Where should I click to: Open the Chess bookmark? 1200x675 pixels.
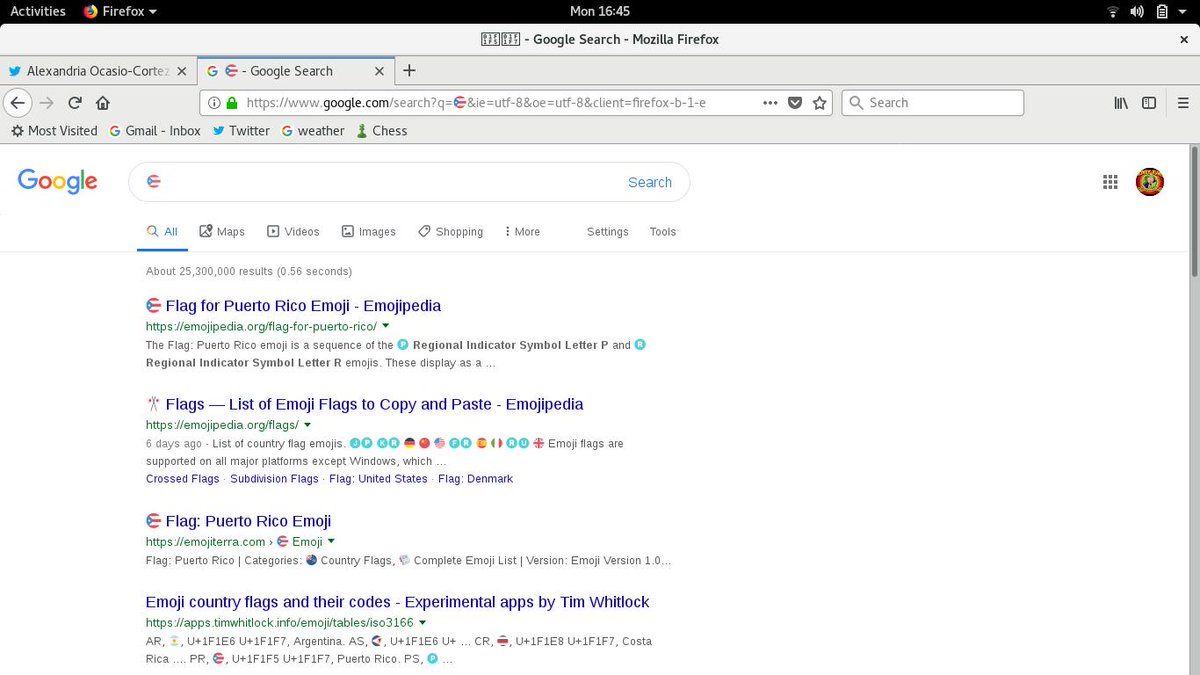[x=382, y=131]
